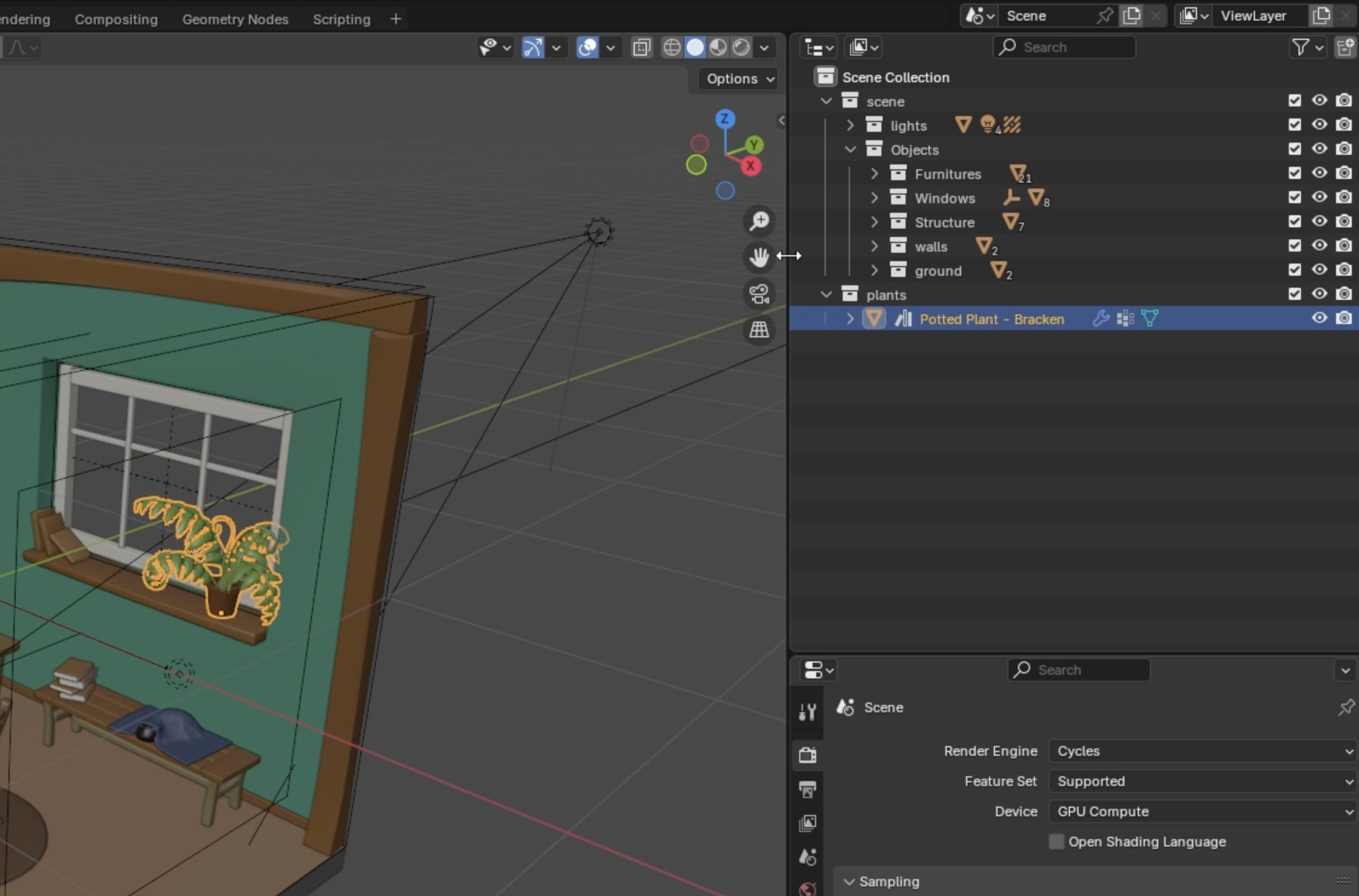
Task: Click the pan view hand icon
Action: point(759,258)
